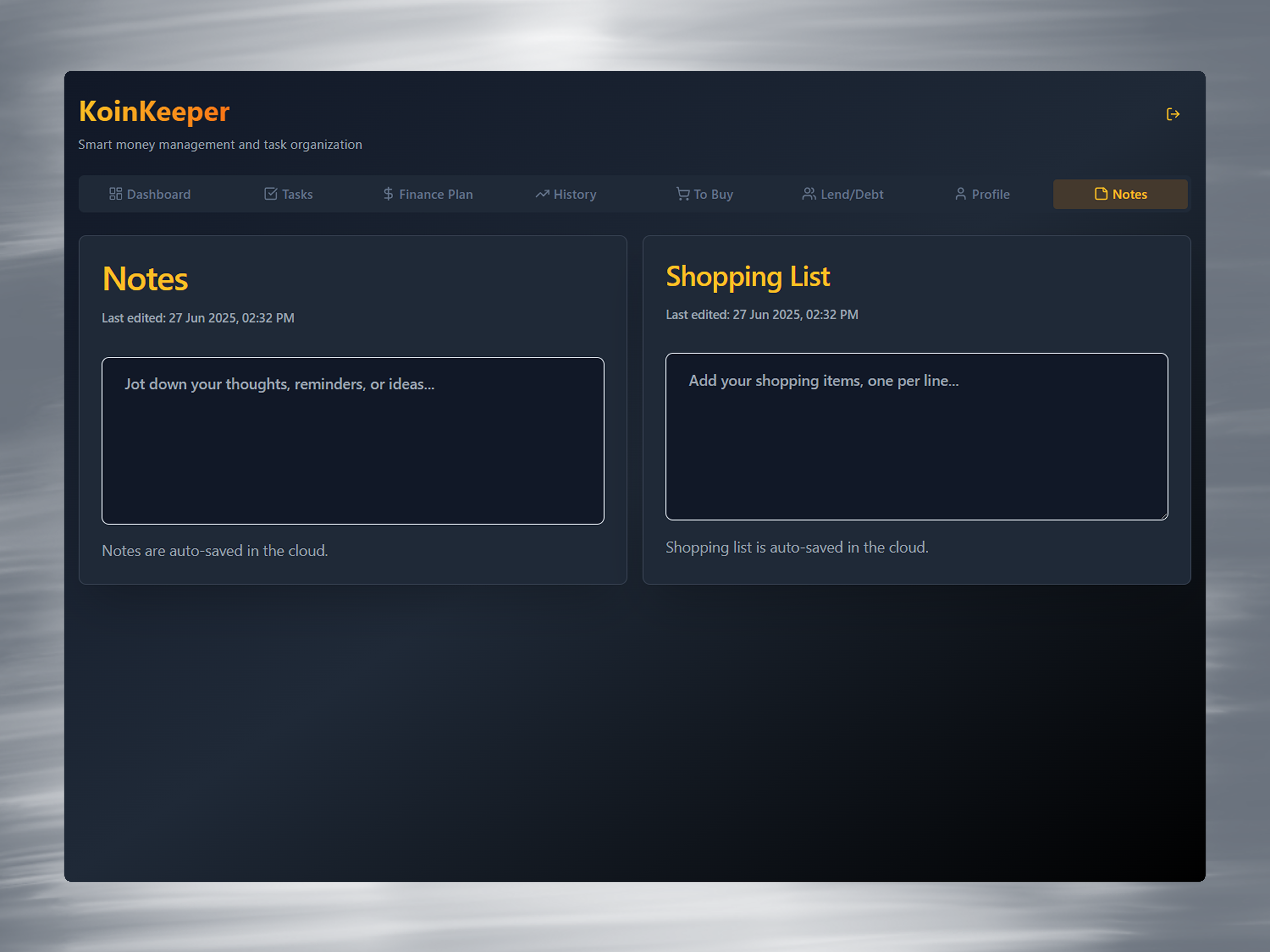Switch to the Profile tab
Viewport: 1270px width, 952px height.
(982, 194)
